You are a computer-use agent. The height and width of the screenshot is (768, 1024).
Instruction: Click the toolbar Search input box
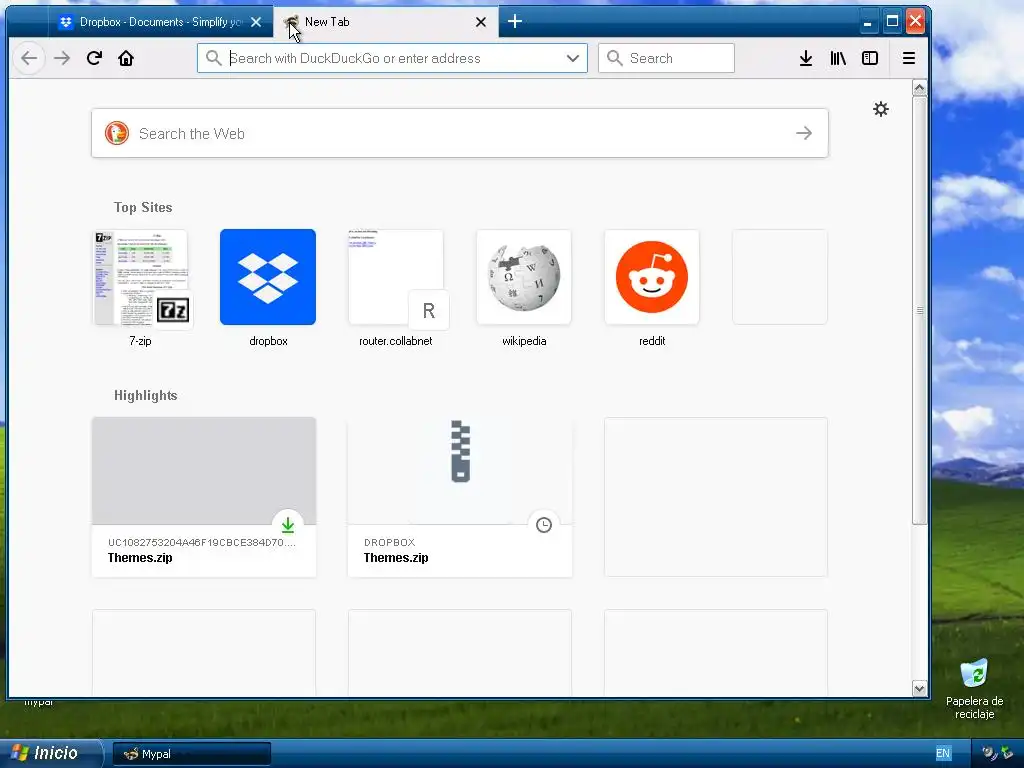(666, 58)
